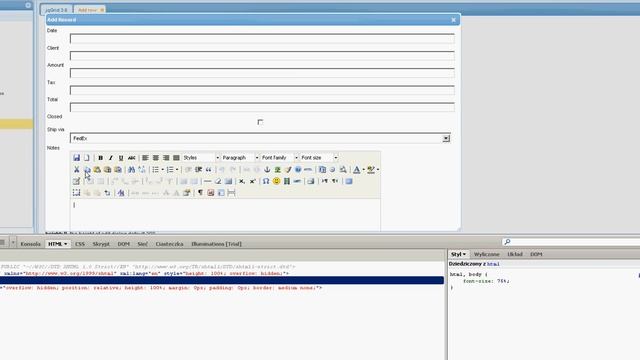Insert an emoticon smiley
This screenshot has width=640, height=360.
click(x=276, y=181)
